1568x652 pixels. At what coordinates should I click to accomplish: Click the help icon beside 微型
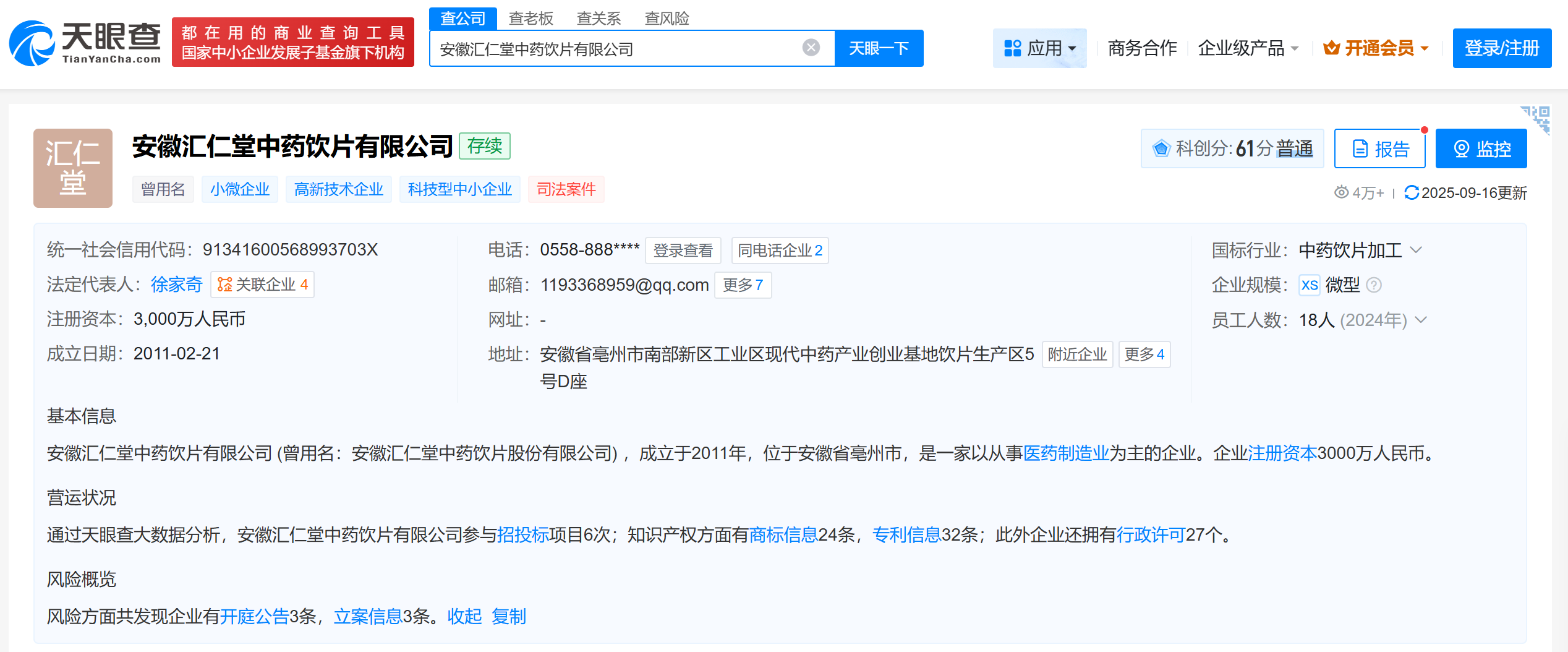point(1374,285)
